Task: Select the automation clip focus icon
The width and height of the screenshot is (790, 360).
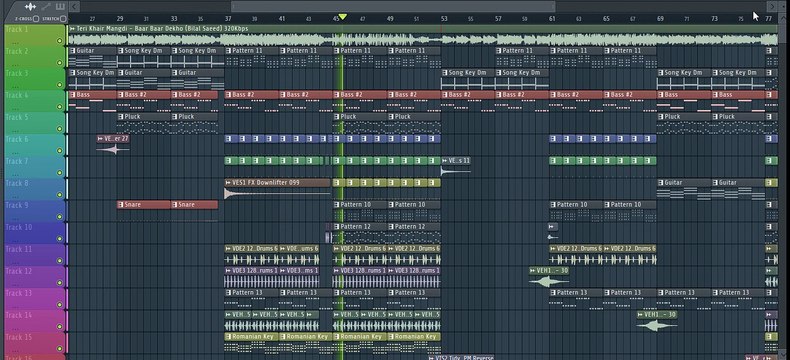Action: pos(46,7)
